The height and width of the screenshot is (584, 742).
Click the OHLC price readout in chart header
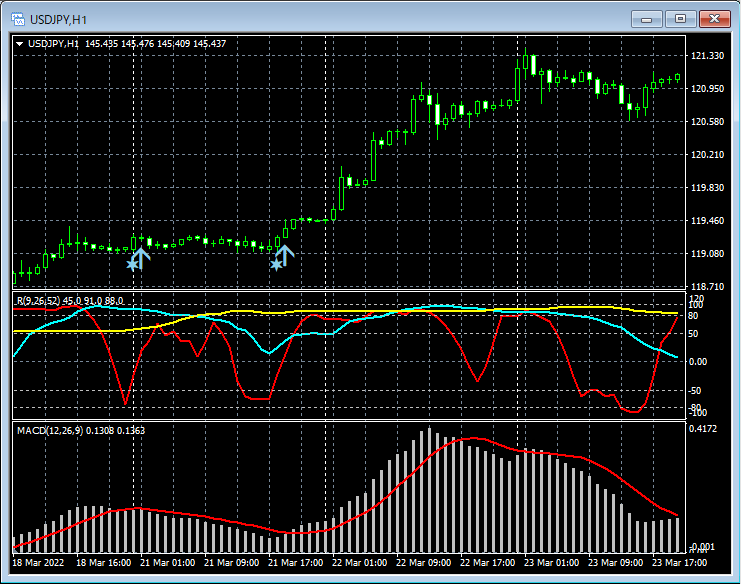click(x=155, y=44)
